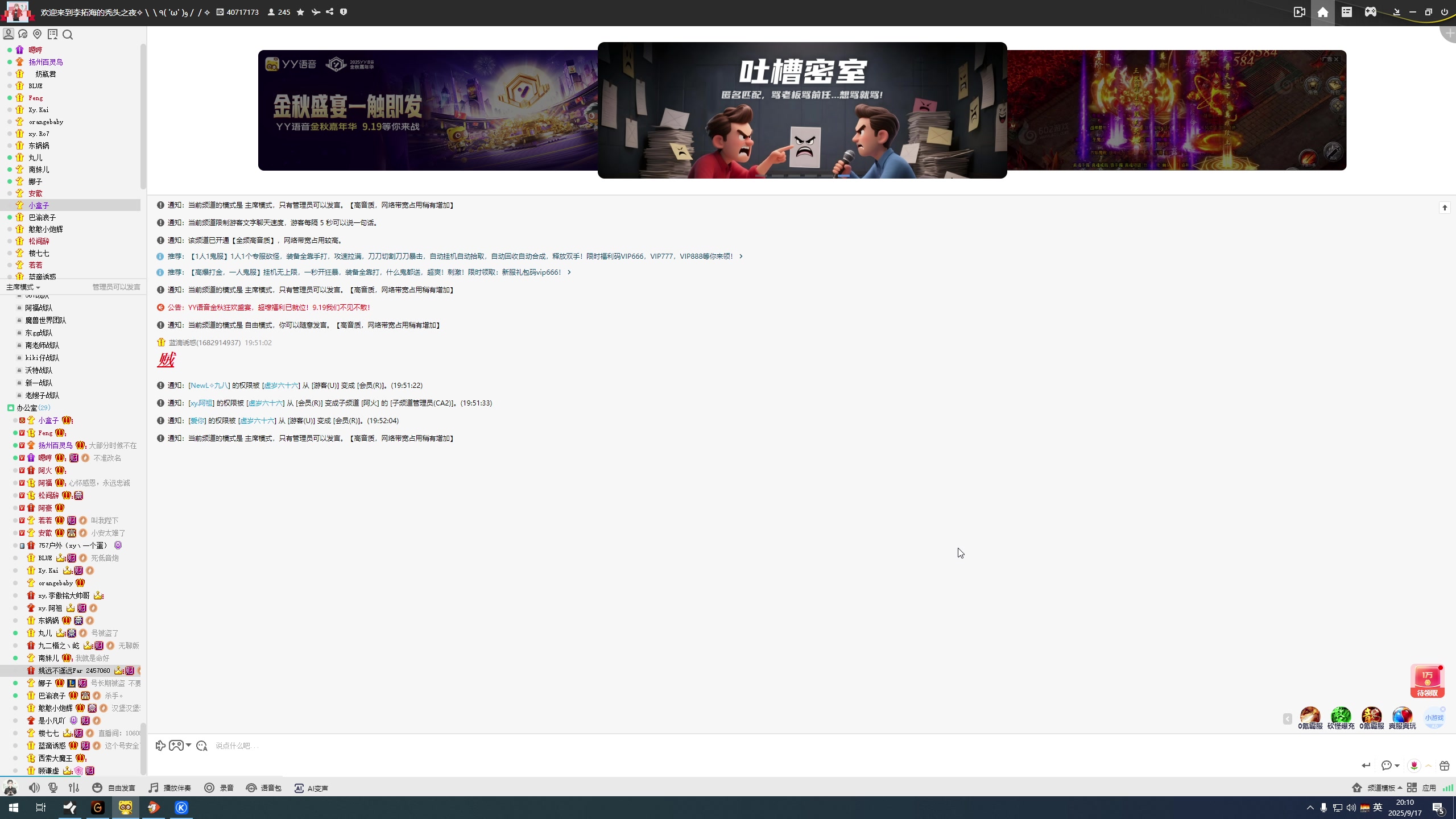Click the game controller icon top right

tap(1371, 12)
